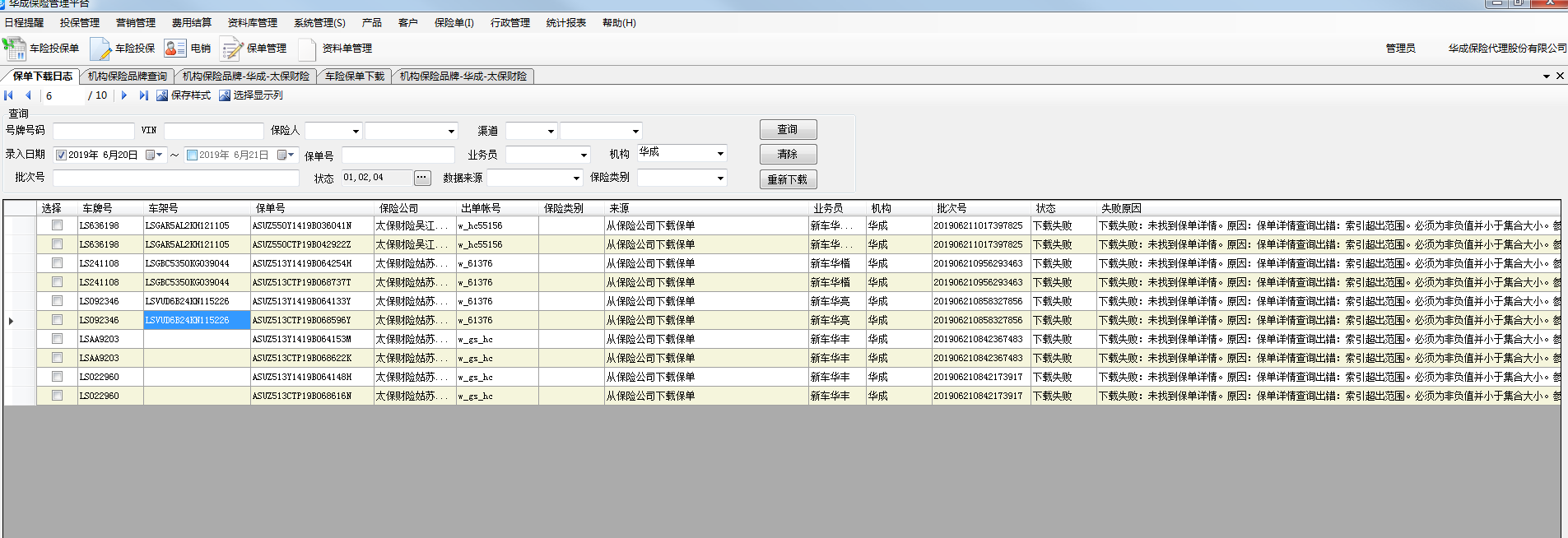Switch to the 车险保单下载 tab
The image size is (1568, 538).
[x=354, y=76]
